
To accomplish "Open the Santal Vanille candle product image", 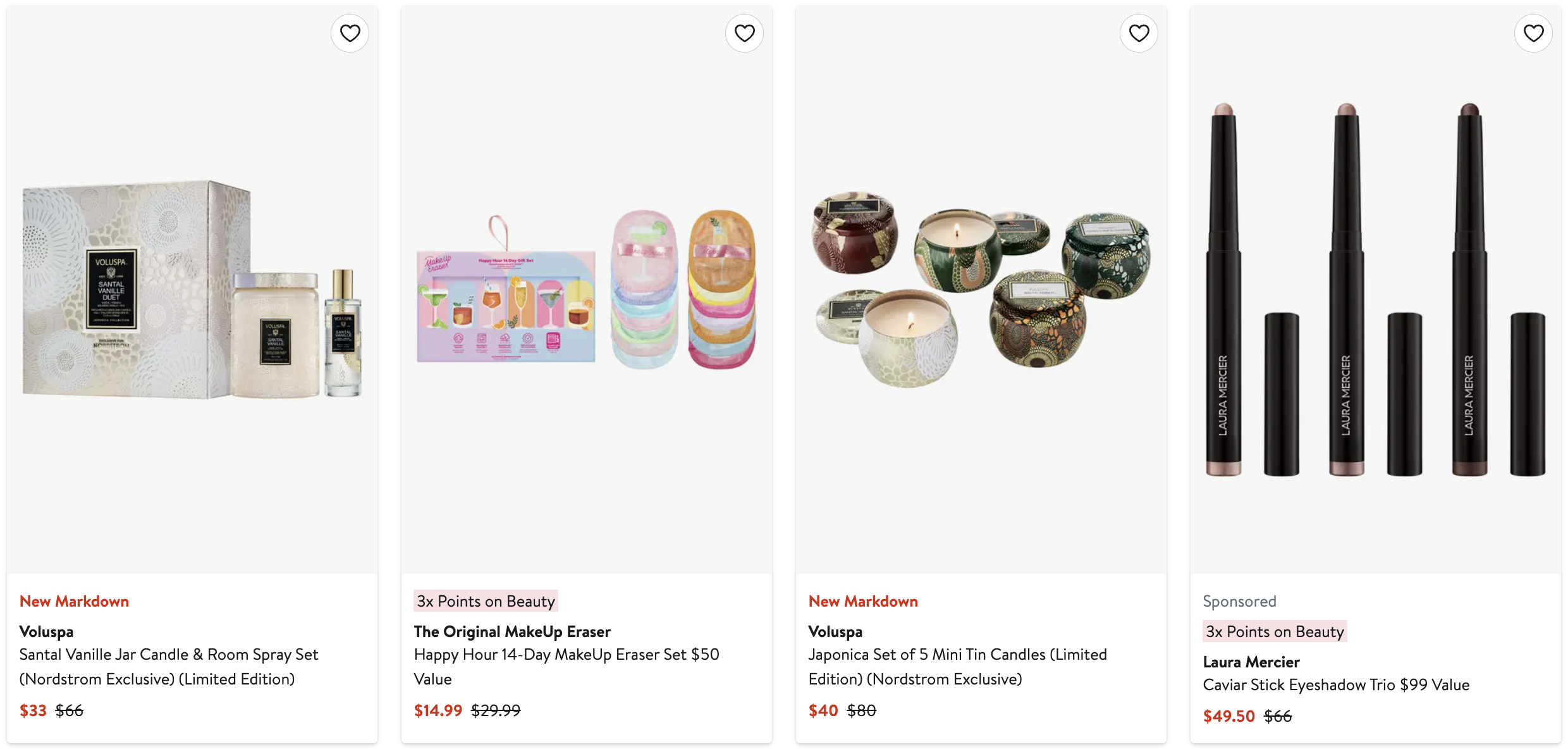I will tap(192, 290).
